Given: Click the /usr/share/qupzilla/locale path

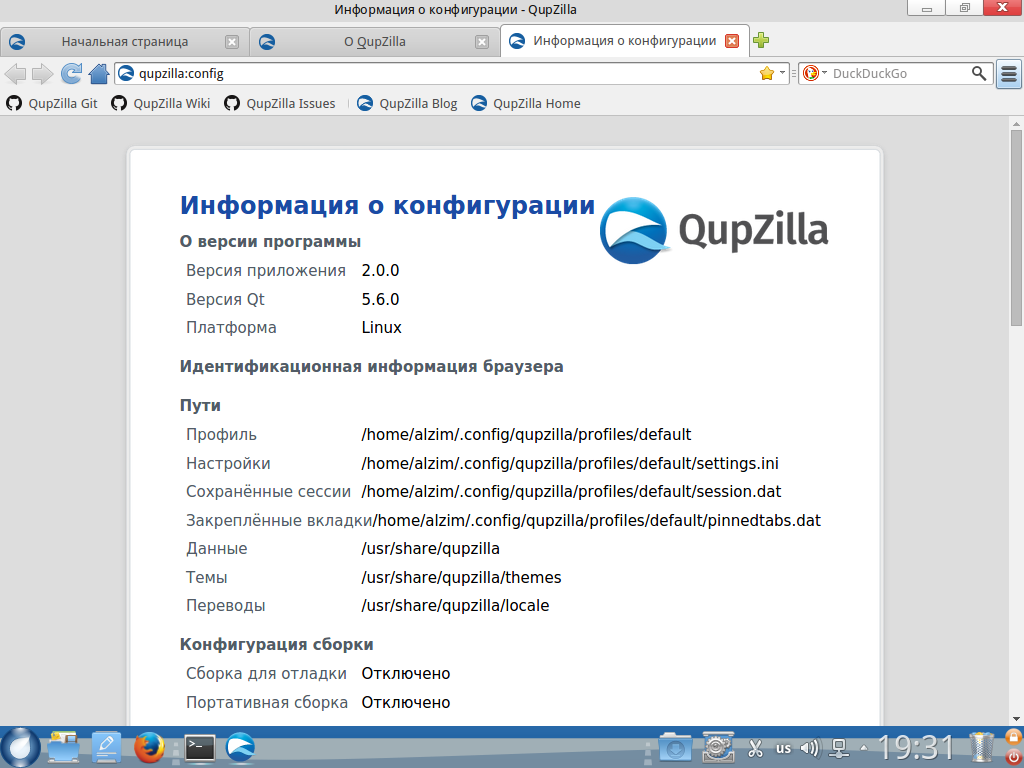Looking at the screenshot, I should pyautogui.click(x=455, y=605).
